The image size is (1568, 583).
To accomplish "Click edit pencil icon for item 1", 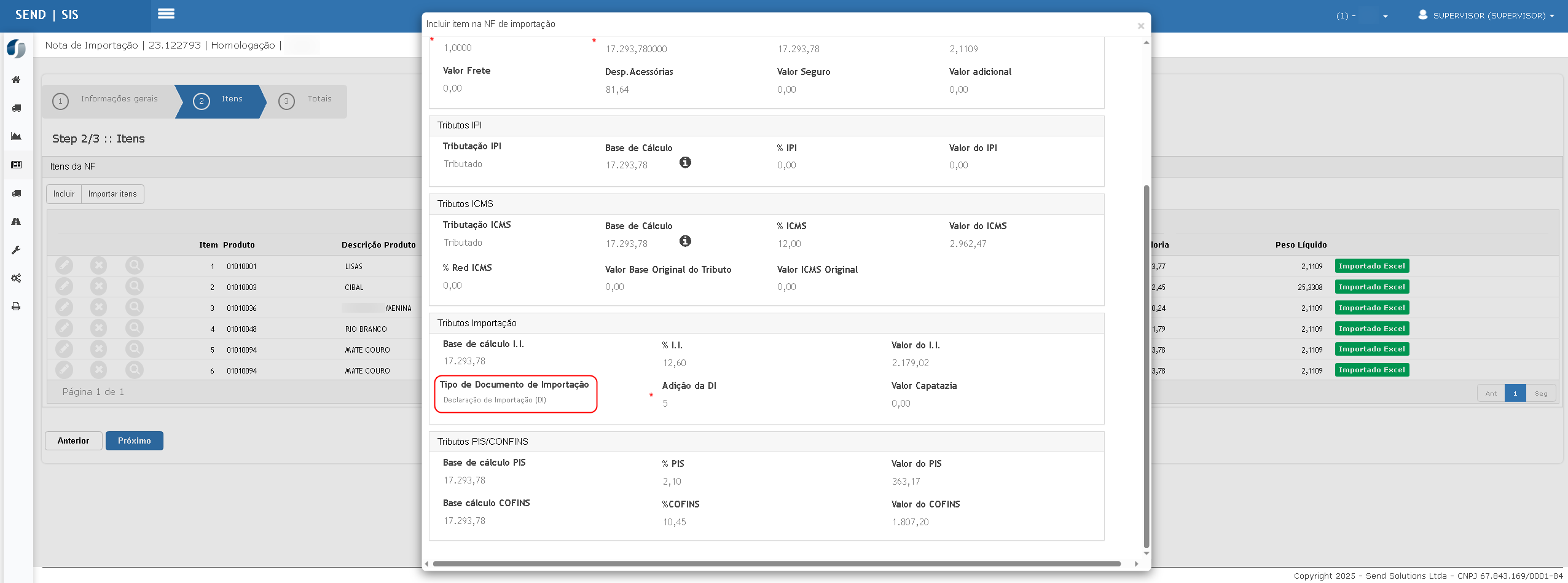I will (x=64, y=266).
